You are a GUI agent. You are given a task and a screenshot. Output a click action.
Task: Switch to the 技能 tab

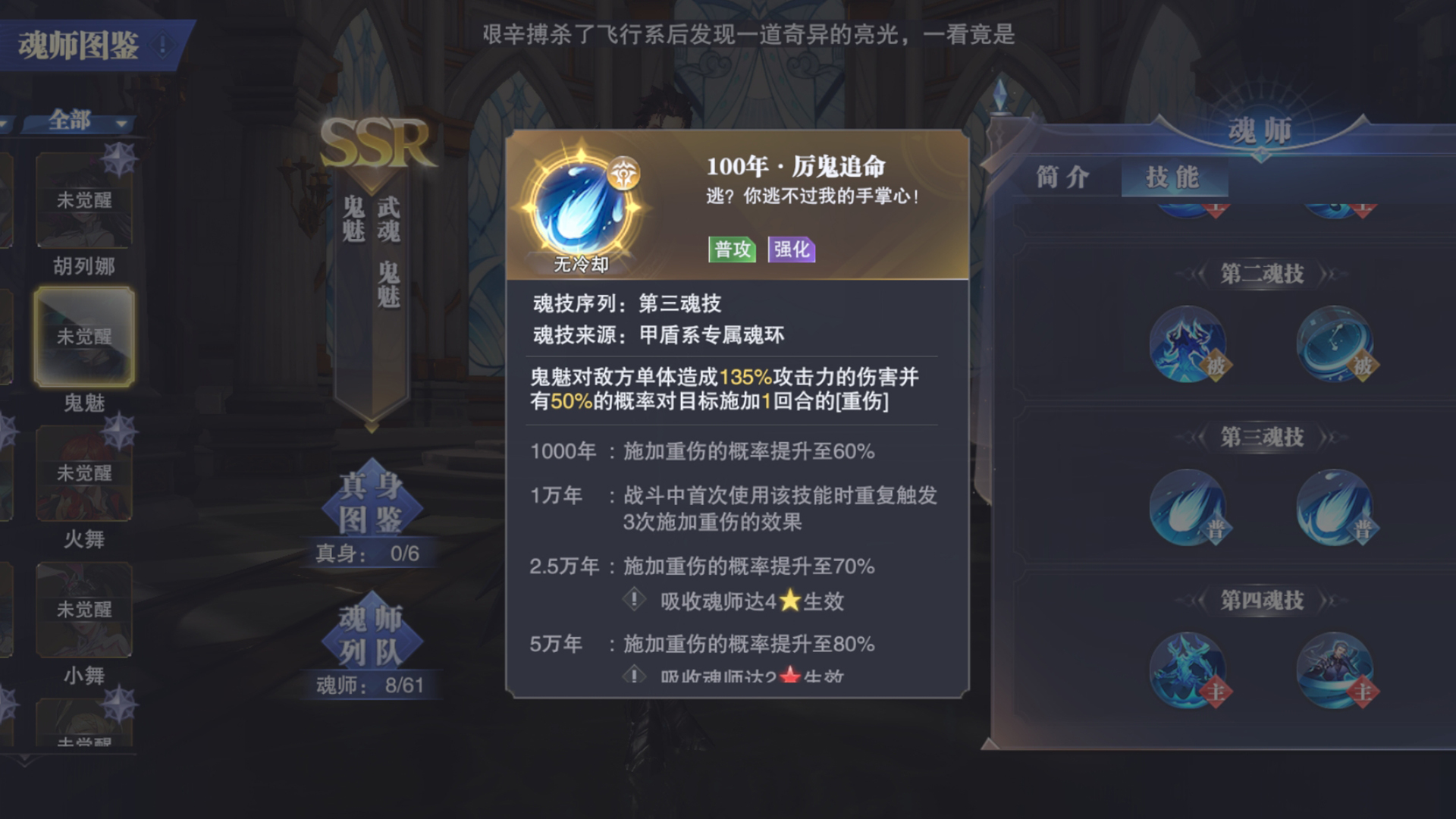pos(1173,177)
